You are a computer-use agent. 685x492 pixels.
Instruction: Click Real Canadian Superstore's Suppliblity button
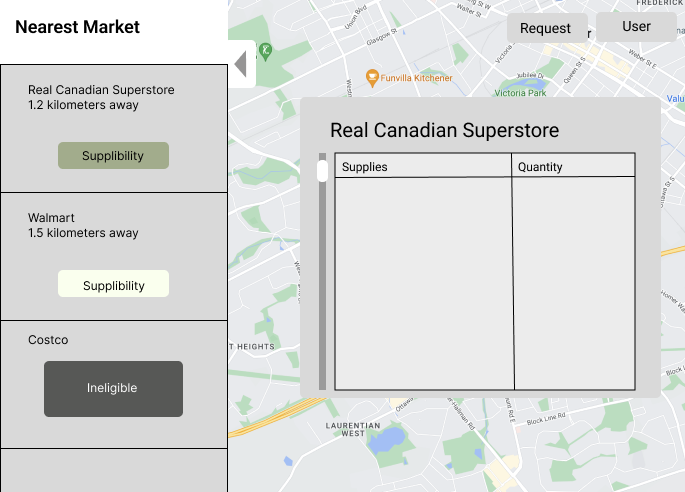[x=113, y=156]
